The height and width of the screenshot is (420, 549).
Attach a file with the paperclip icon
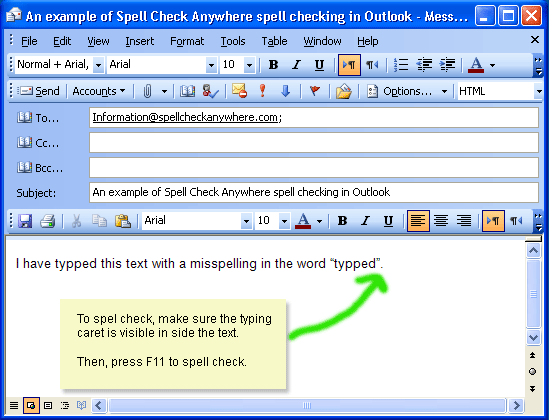click(x=147, y=91)
